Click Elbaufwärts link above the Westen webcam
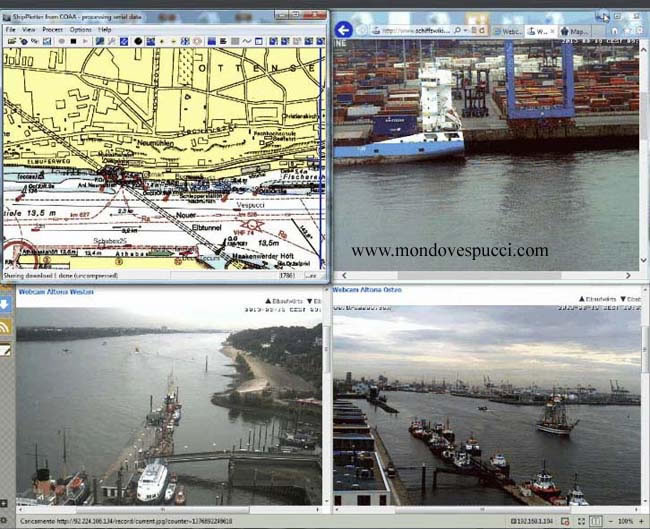This screenshot has height=529, width=650. 284,301
